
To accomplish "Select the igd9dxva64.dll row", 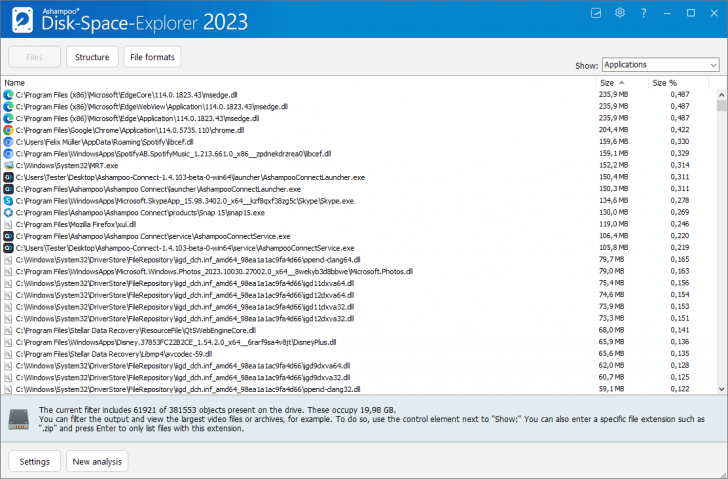I will pyautogui.click(x=358, y=366).
